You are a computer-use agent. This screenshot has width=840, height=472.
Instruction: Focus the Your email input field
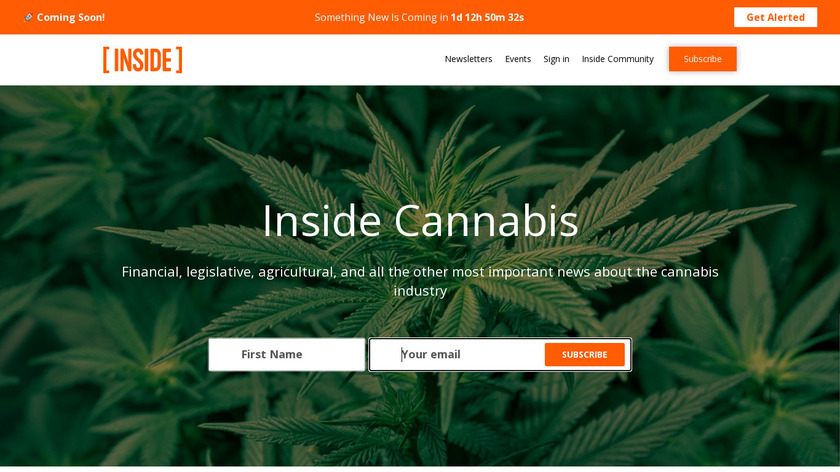click(x=456, y=354)
